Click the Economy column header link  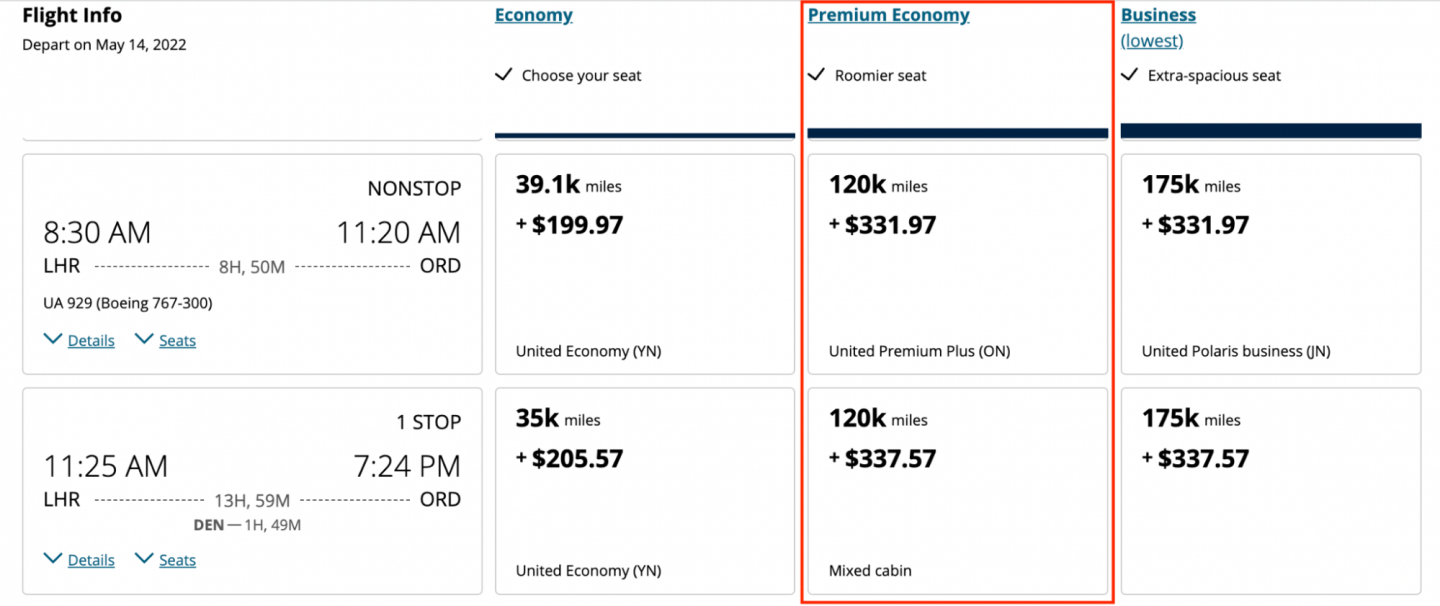(x=533, y=15)
